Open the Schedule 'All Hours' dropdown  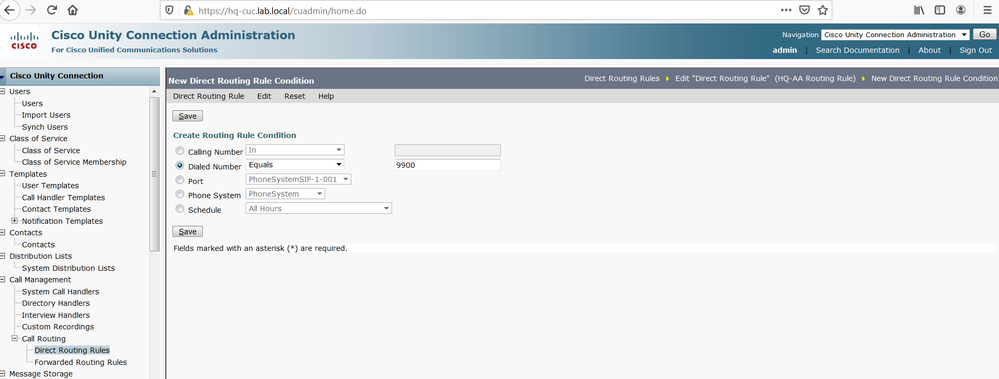point(319,208)
